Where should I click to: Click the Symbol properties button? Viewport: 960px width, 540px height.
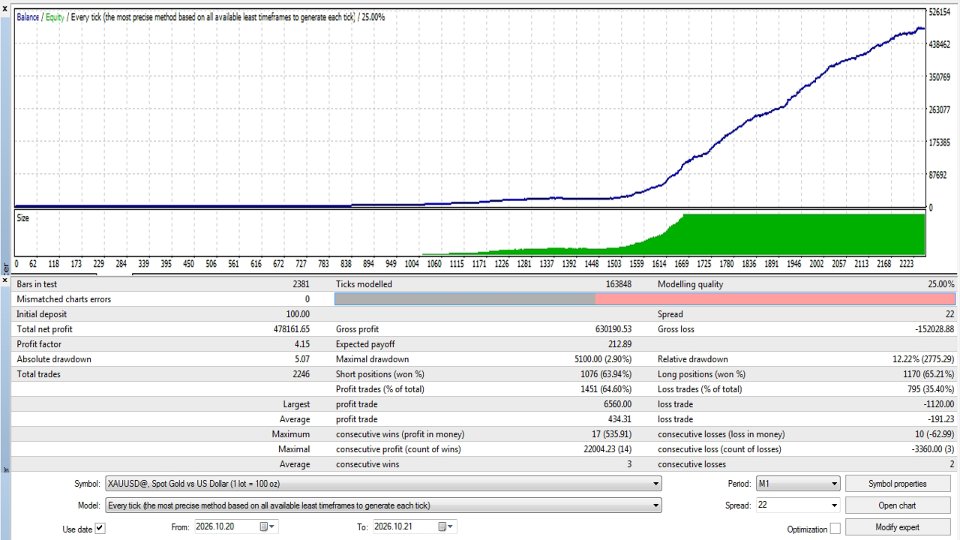pyautogui.click(x=897, y=484)
